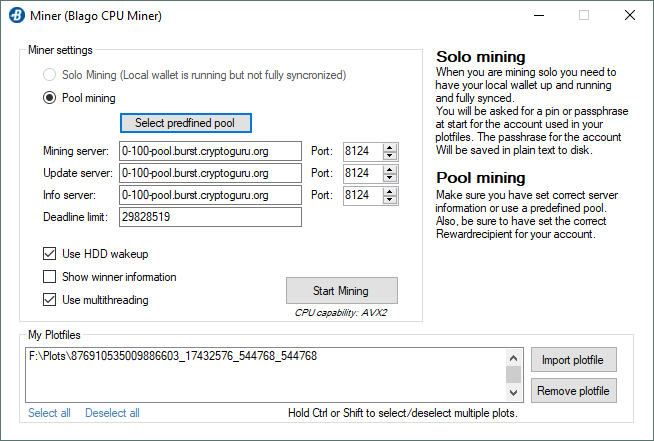Click the Mining server port value field
This screenshot has height=441, width=654.
(x=362, y=151)
